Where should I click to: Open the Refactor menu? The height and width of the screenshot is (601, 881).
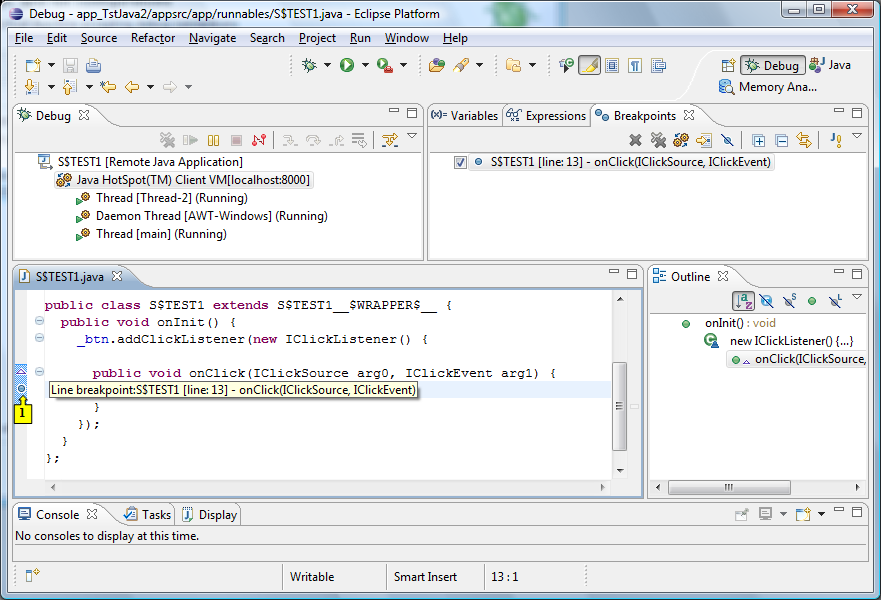point(152,38)
